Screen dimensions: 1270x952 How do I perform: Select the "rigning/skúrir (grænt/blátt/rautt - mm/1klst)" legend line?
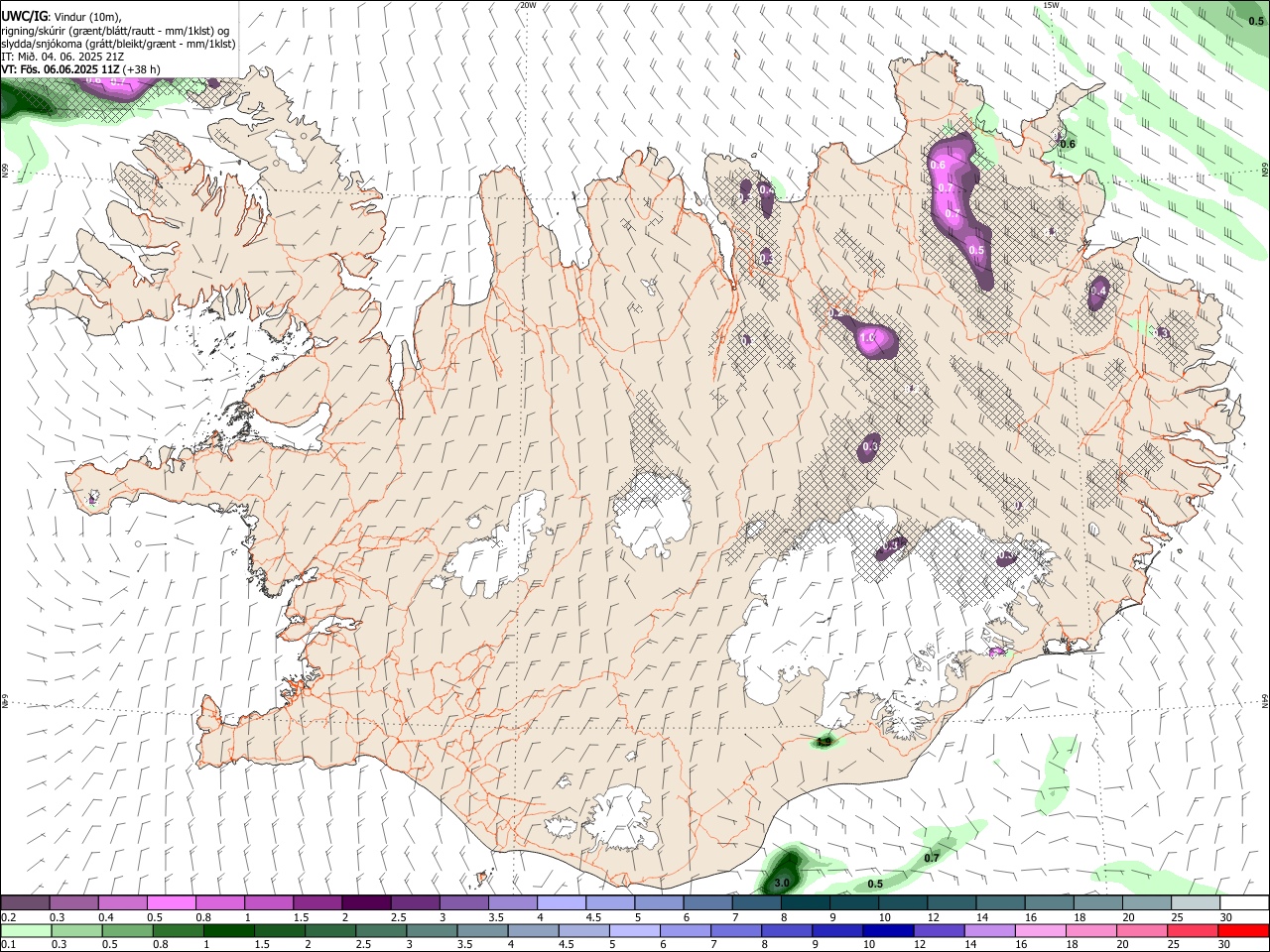point(115,30)
